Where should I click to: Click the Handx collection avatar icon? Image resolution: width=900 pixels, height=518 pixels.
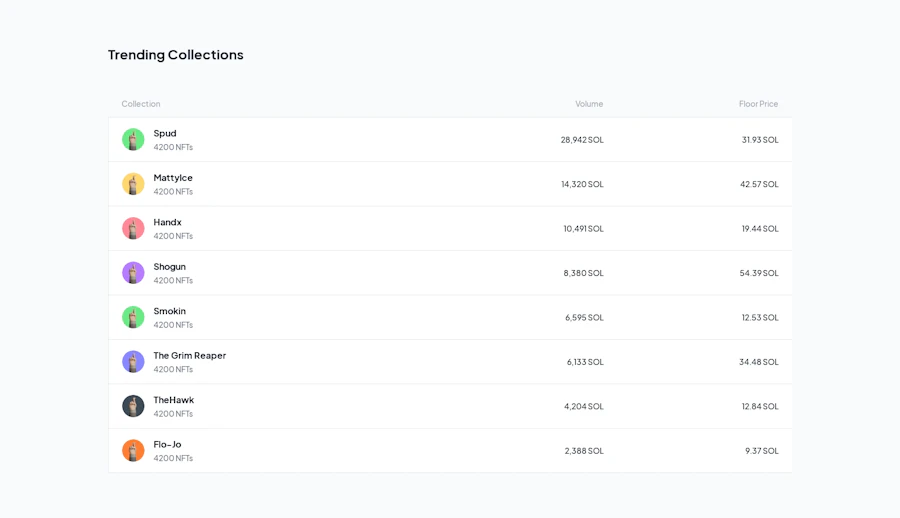tap(133, 229)
